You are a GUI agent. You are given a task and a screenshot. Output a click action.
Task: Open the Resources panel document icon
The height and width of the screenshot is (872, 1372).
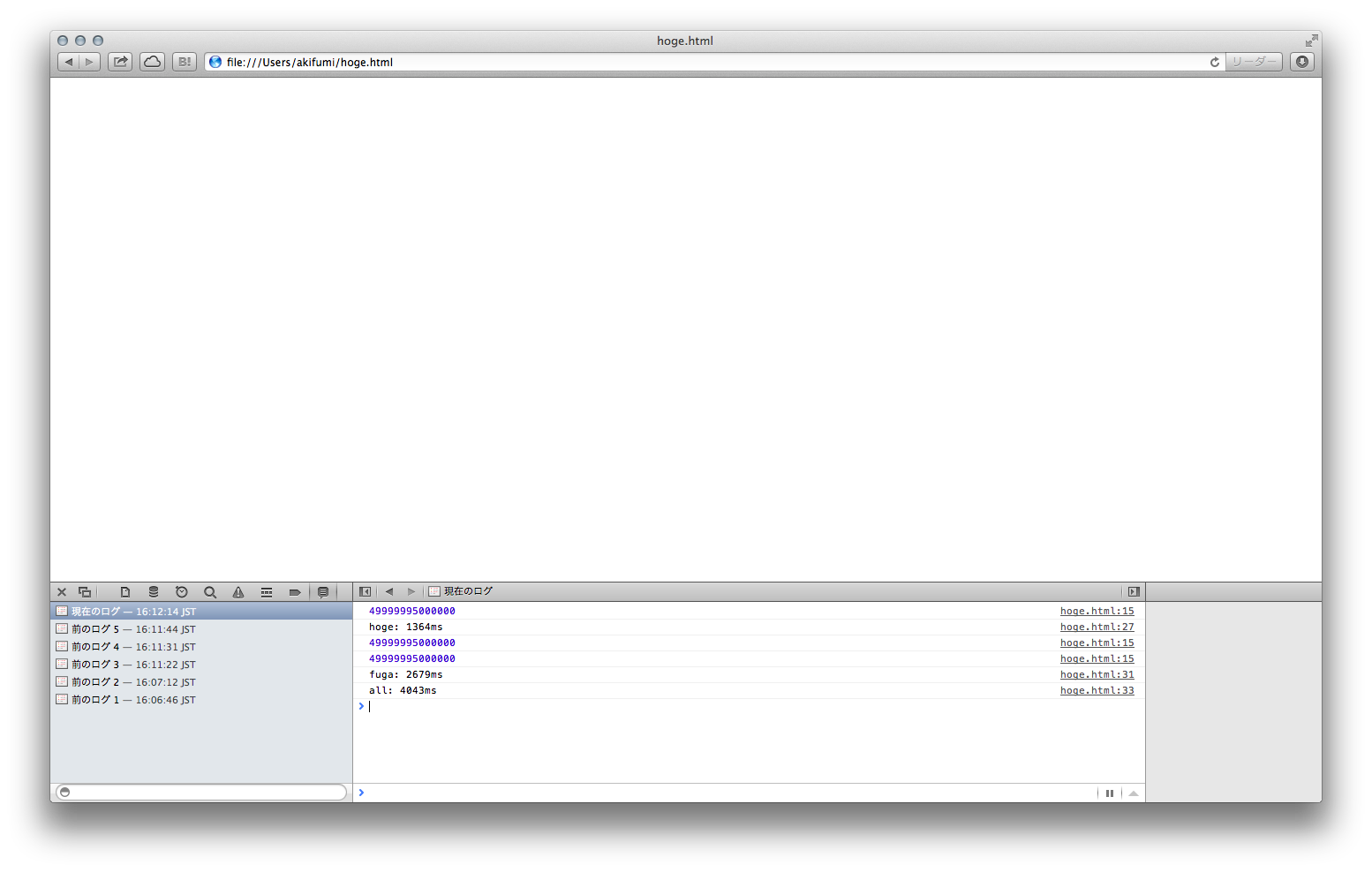point(125,592)
